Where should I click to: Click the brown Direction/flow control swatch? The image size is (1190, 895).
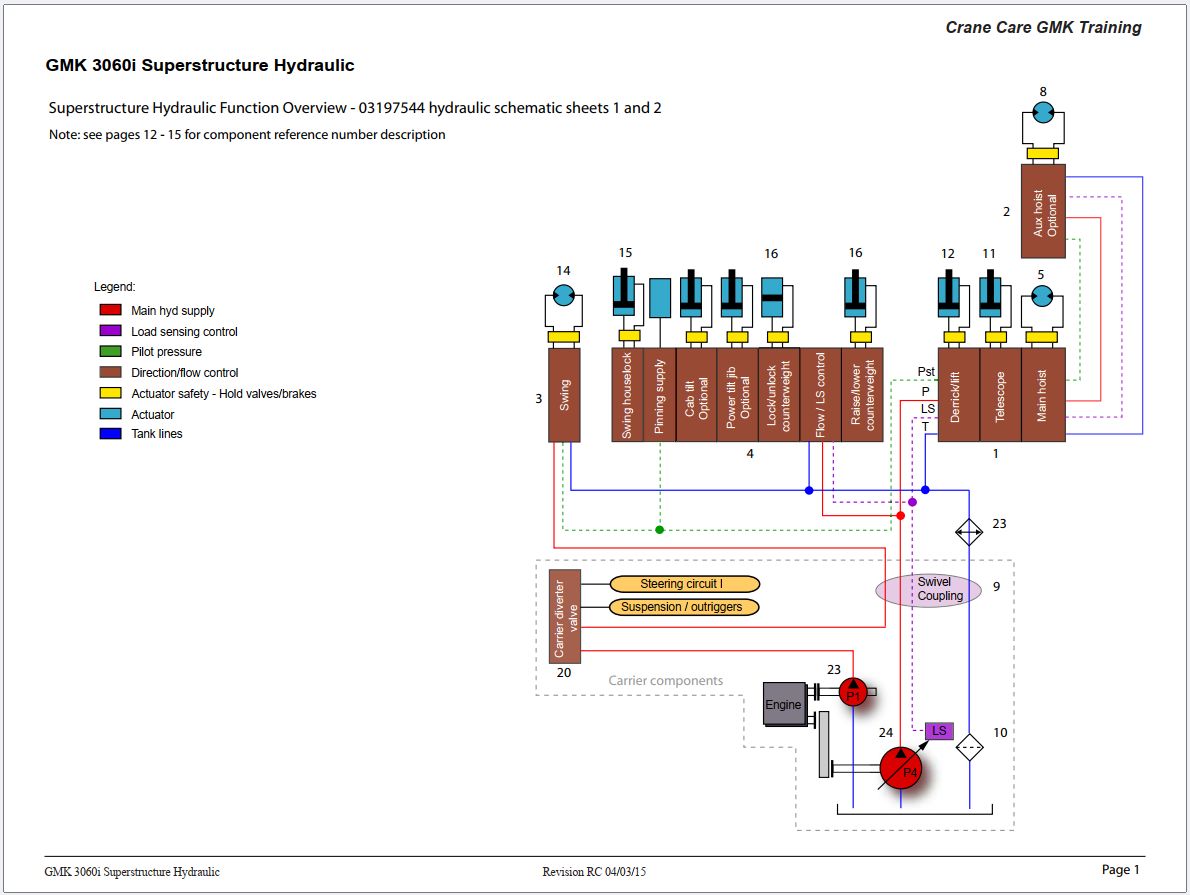point(111,372)
